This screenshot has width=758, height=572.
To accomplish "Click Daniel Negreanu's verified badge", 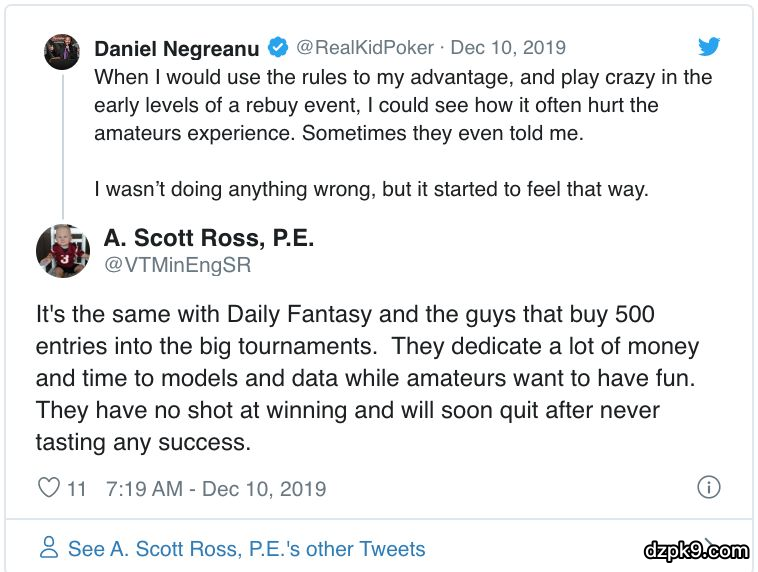I will tap(279, 48).
